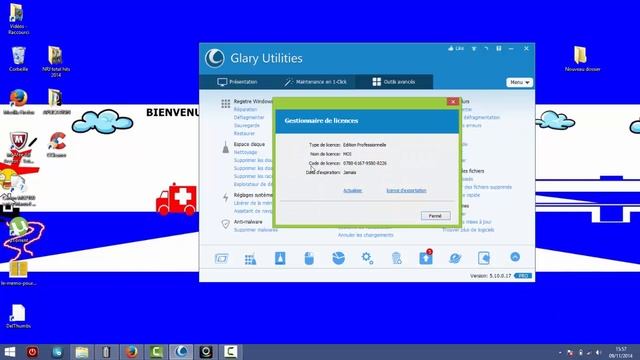Open the Nouveau dossier desktop folder
Viewport: 640px width, 360px height.
coord(582,59)
